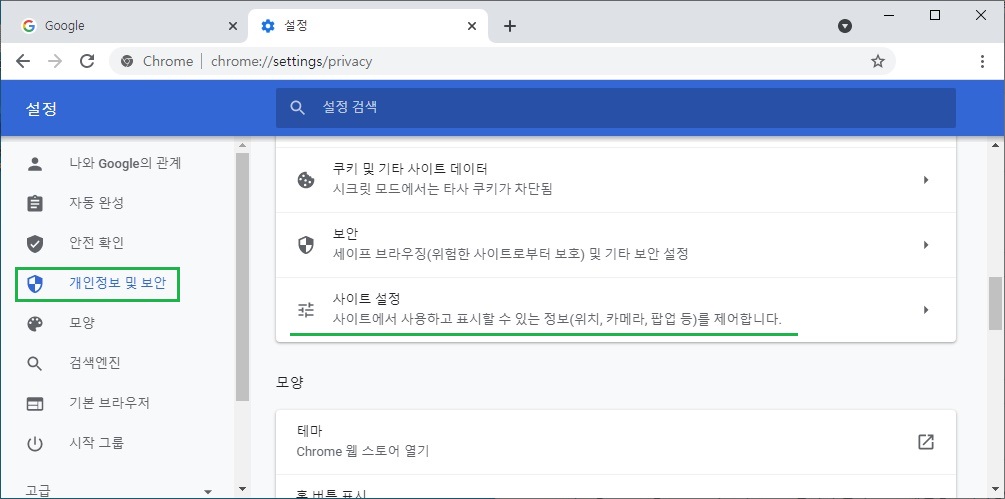Open 자동 완성 in sidebar
This screenshot has width=1005, height=499.
pyautogui.click(x=96, y=203)
